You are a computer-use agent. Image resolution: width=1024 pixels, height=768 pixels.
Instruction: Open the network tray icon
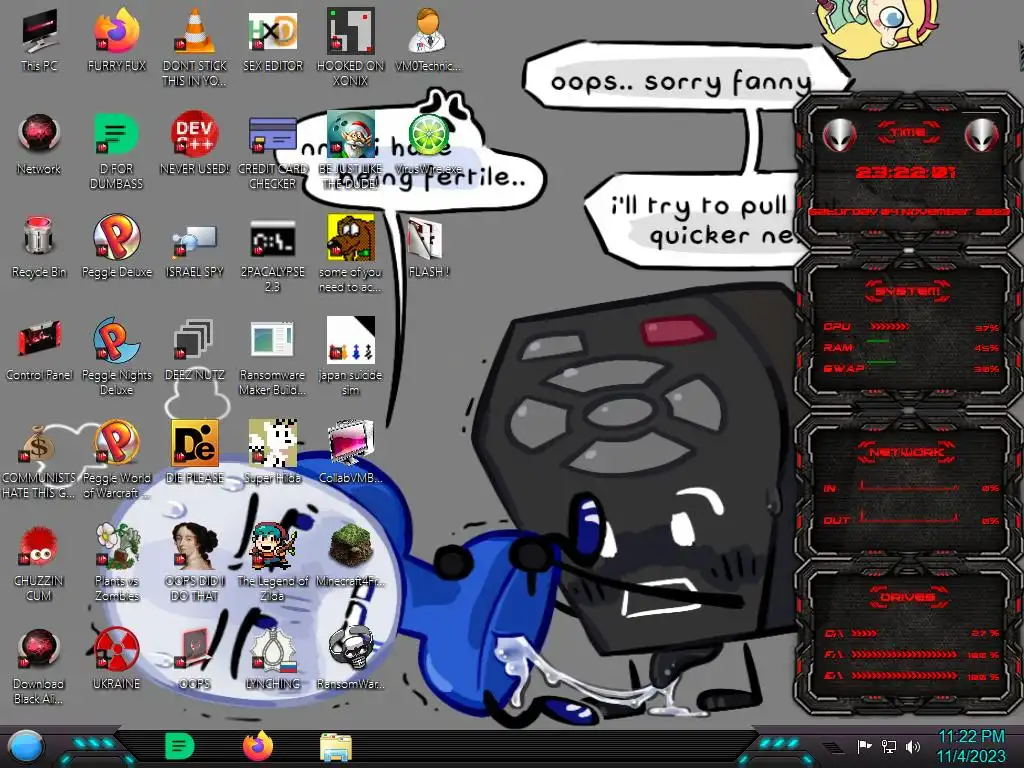pos(889,746)
